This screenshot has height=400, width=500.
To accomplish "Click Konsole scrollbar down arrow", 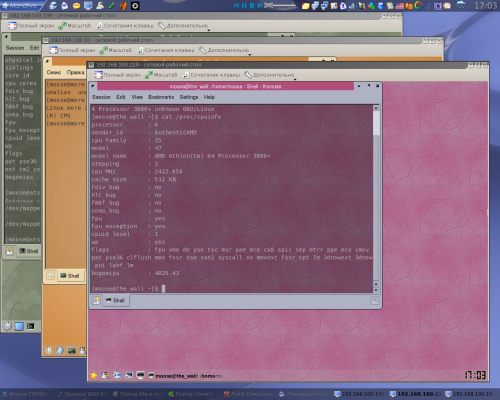I will coord(376,290).
